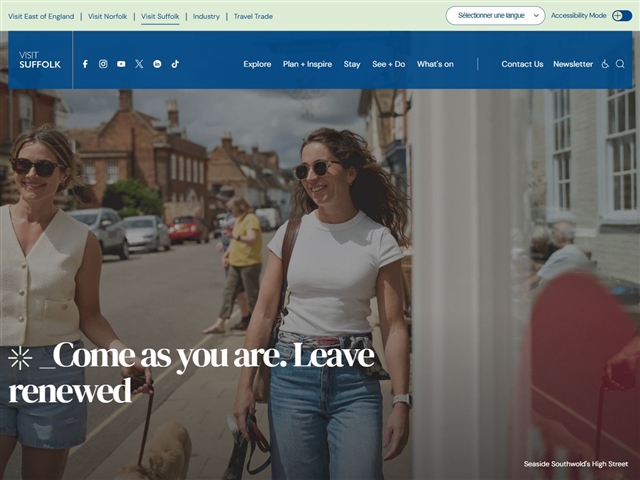The height and width of the screenshot is (480, 640).
Task: Open the See + Do menu
Action: point(389,64)
